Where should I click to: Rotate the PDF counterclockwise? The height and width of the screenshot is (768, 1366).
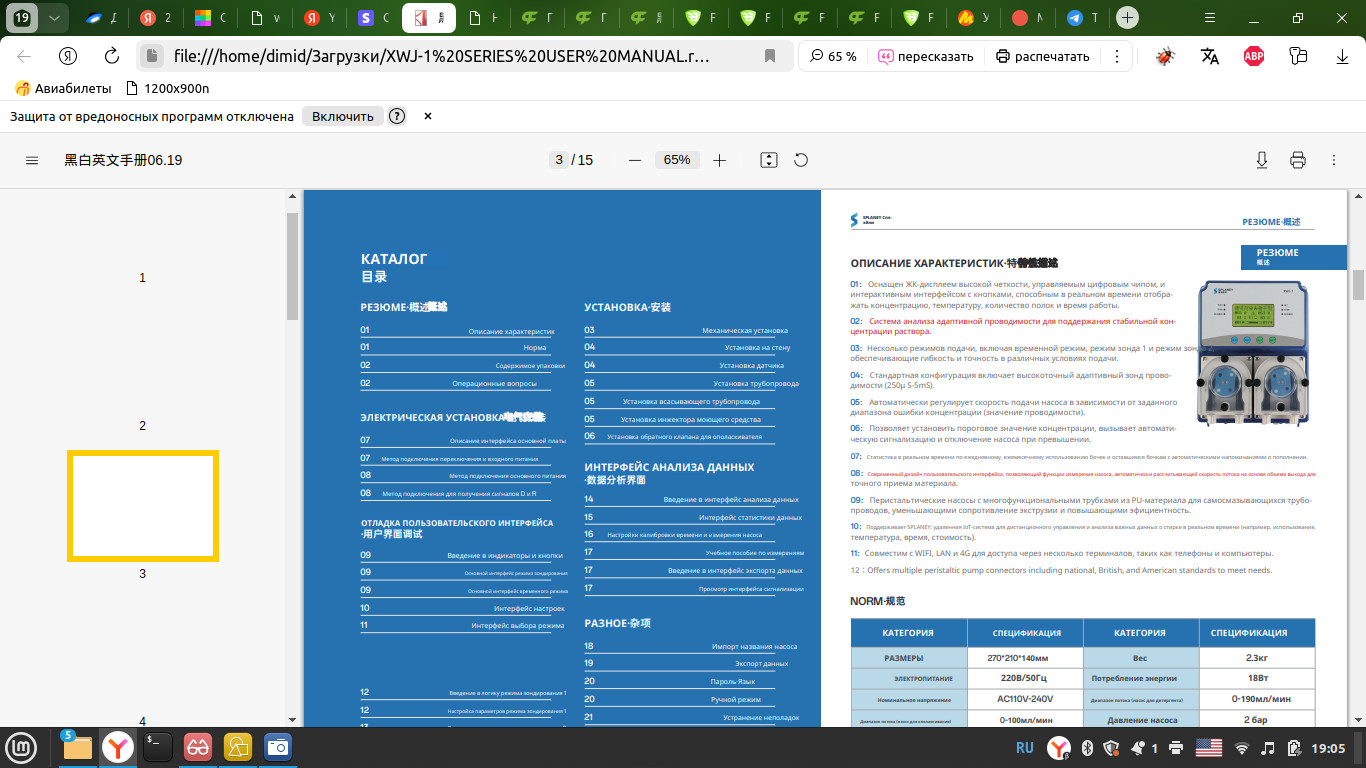click(x=801, y=160)
